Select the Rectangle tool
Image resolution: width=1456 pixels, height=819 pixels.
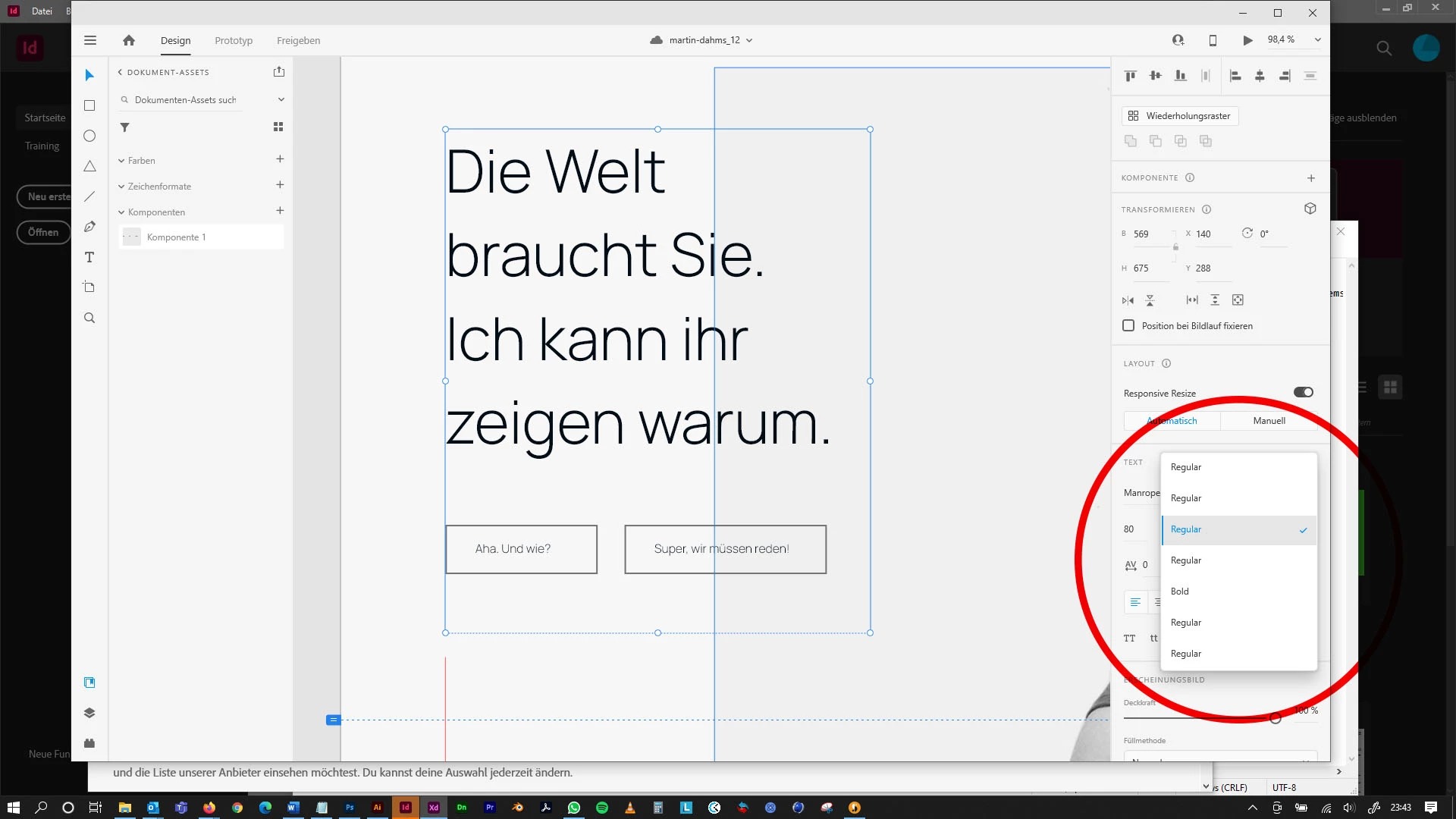point(89,105)
